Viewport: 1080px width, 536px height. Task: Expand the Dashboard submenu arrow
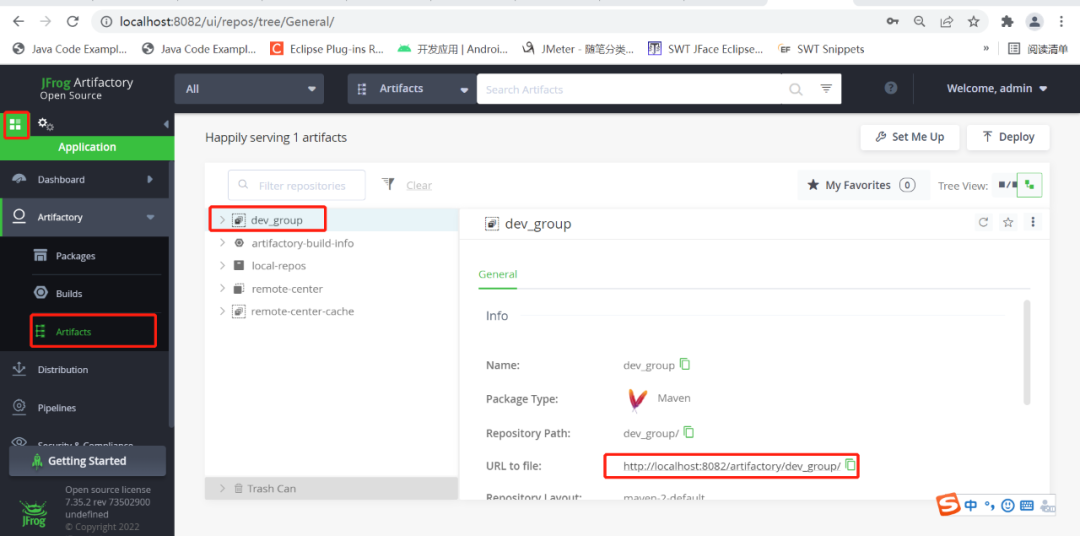click(x=150, y=179)
